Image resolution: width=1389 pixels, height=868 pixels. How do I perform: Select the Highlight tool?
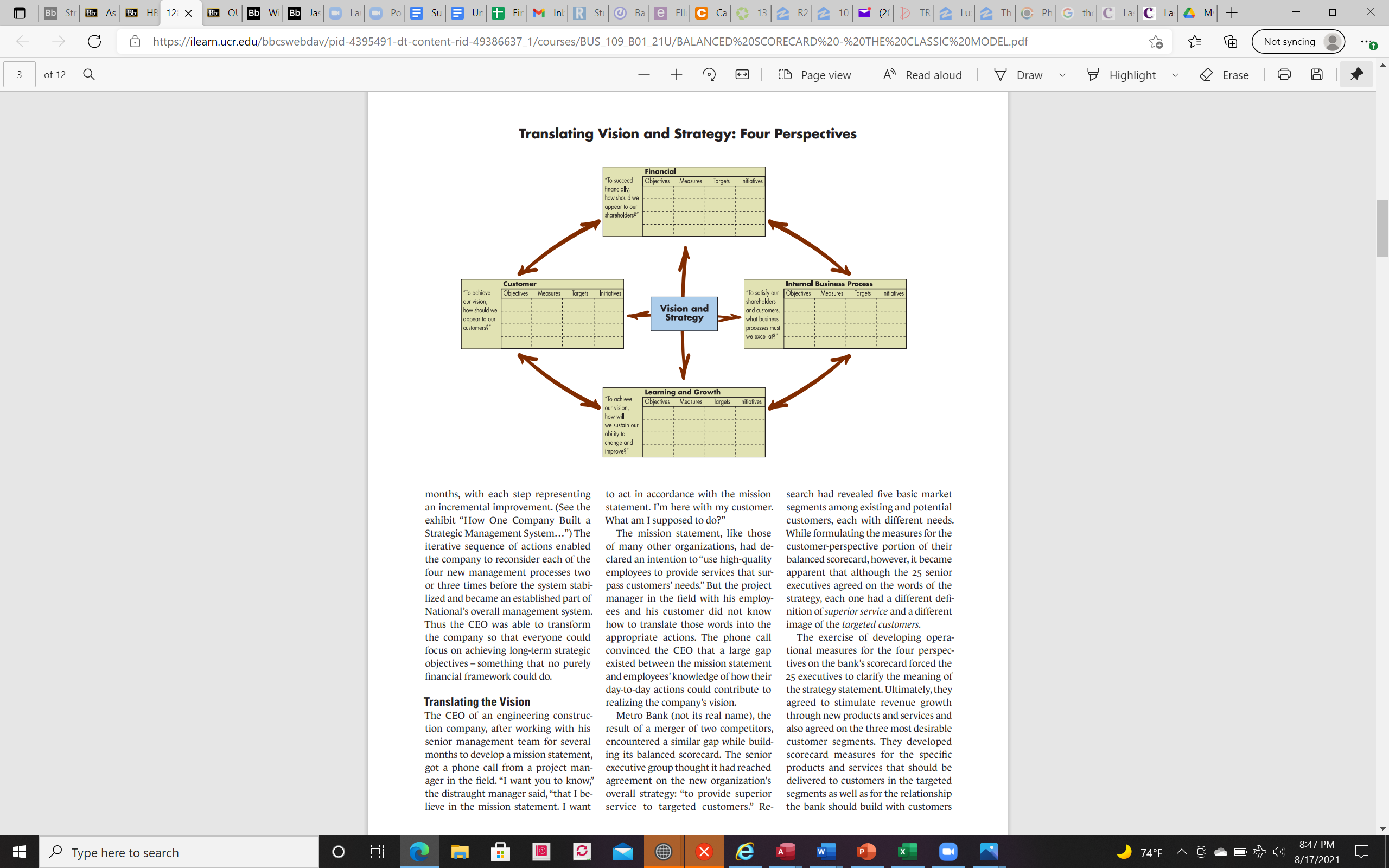pyautogui.click(x=1121, y=75)
